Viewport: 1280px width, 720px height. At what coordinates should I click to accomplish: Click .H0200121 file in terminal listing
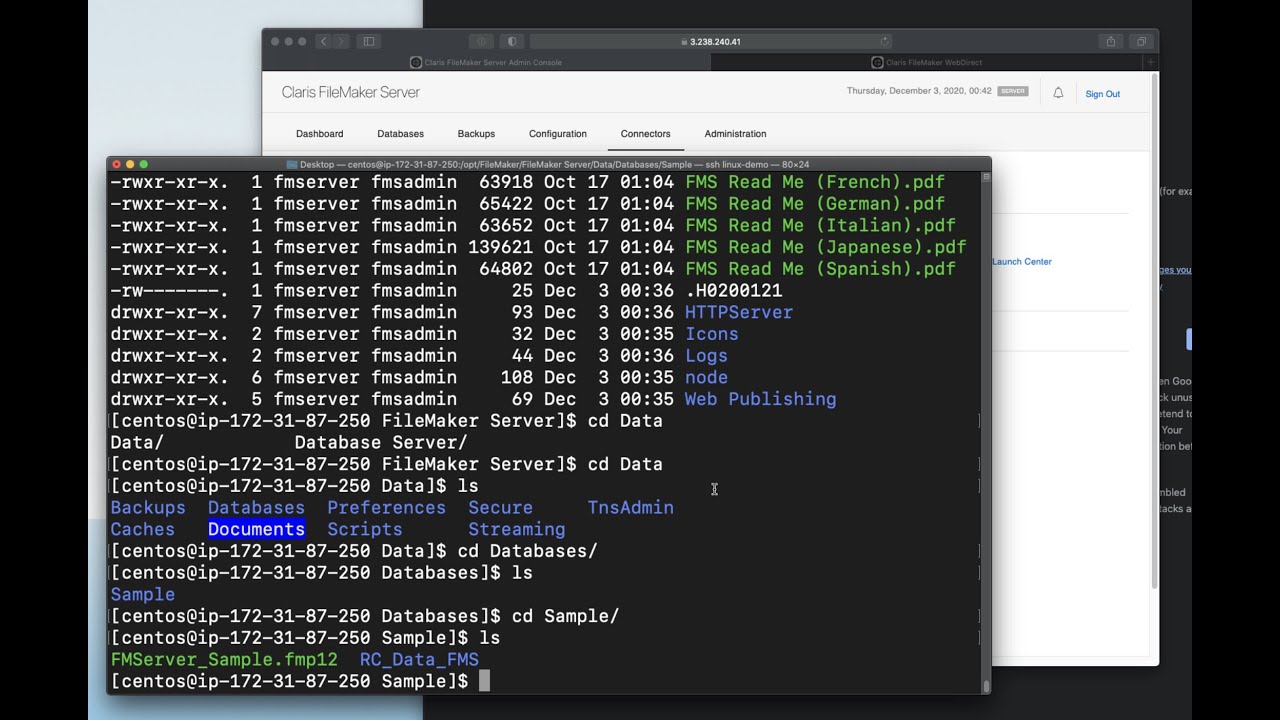(x=733, y=291)
